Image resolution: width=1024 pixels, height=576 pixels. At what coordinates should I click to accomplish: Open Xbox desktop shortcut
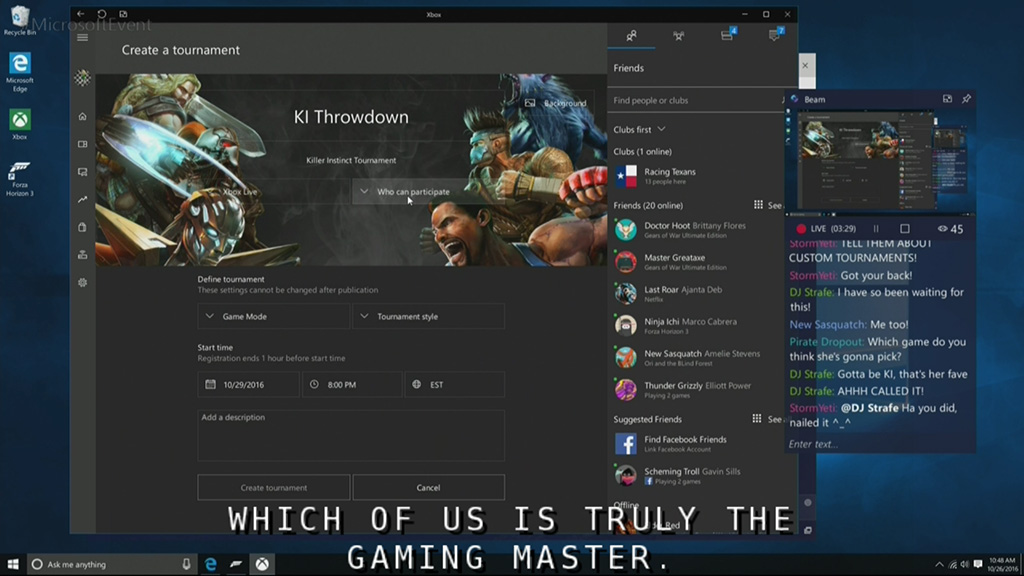pos(20,125)
